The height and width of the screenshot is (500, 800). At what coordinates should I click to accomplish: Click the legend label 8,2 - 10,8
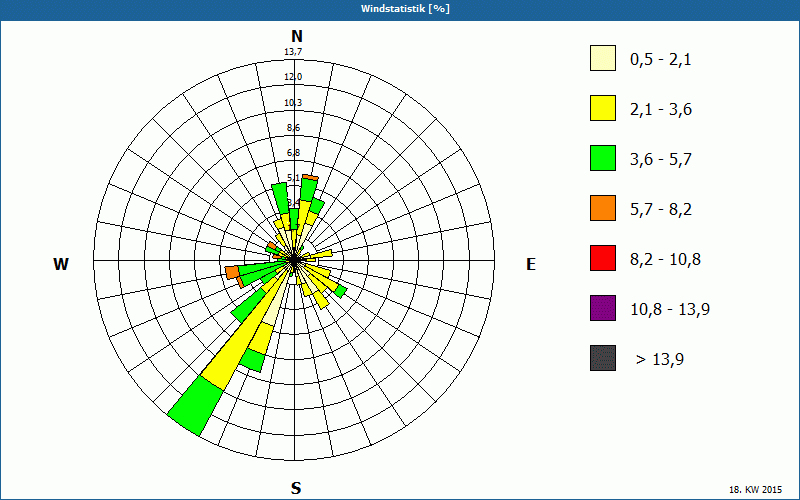tap(665, 260)
